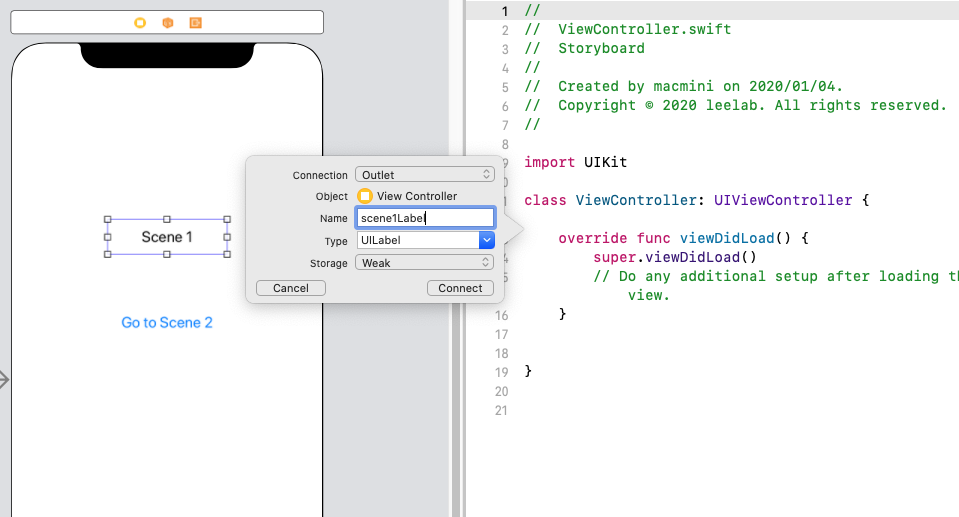The image size is (959, 517).
Task: Click the super.viewDidLoad() line in editor
Action: pyautogui.click(x=675, y=257)
